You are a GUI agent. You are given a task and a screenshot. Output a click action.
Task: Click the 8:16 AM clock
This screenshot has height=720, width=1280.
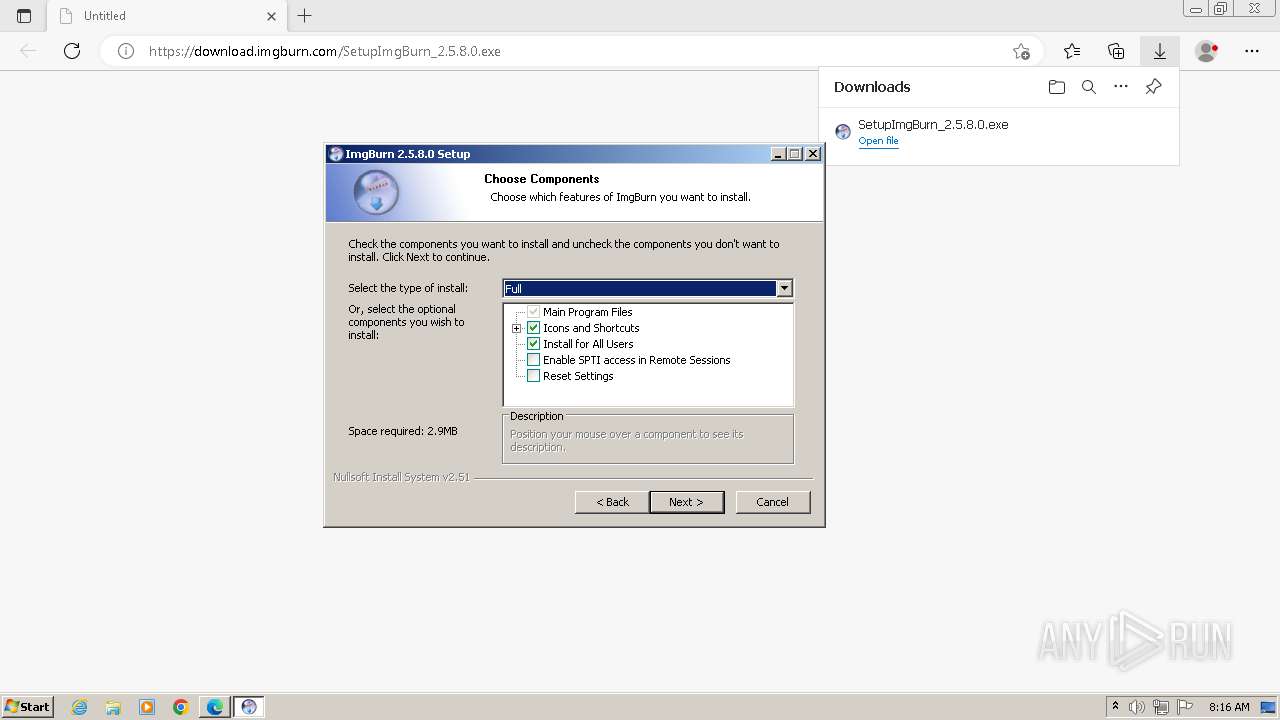(x=1229, y=707)
